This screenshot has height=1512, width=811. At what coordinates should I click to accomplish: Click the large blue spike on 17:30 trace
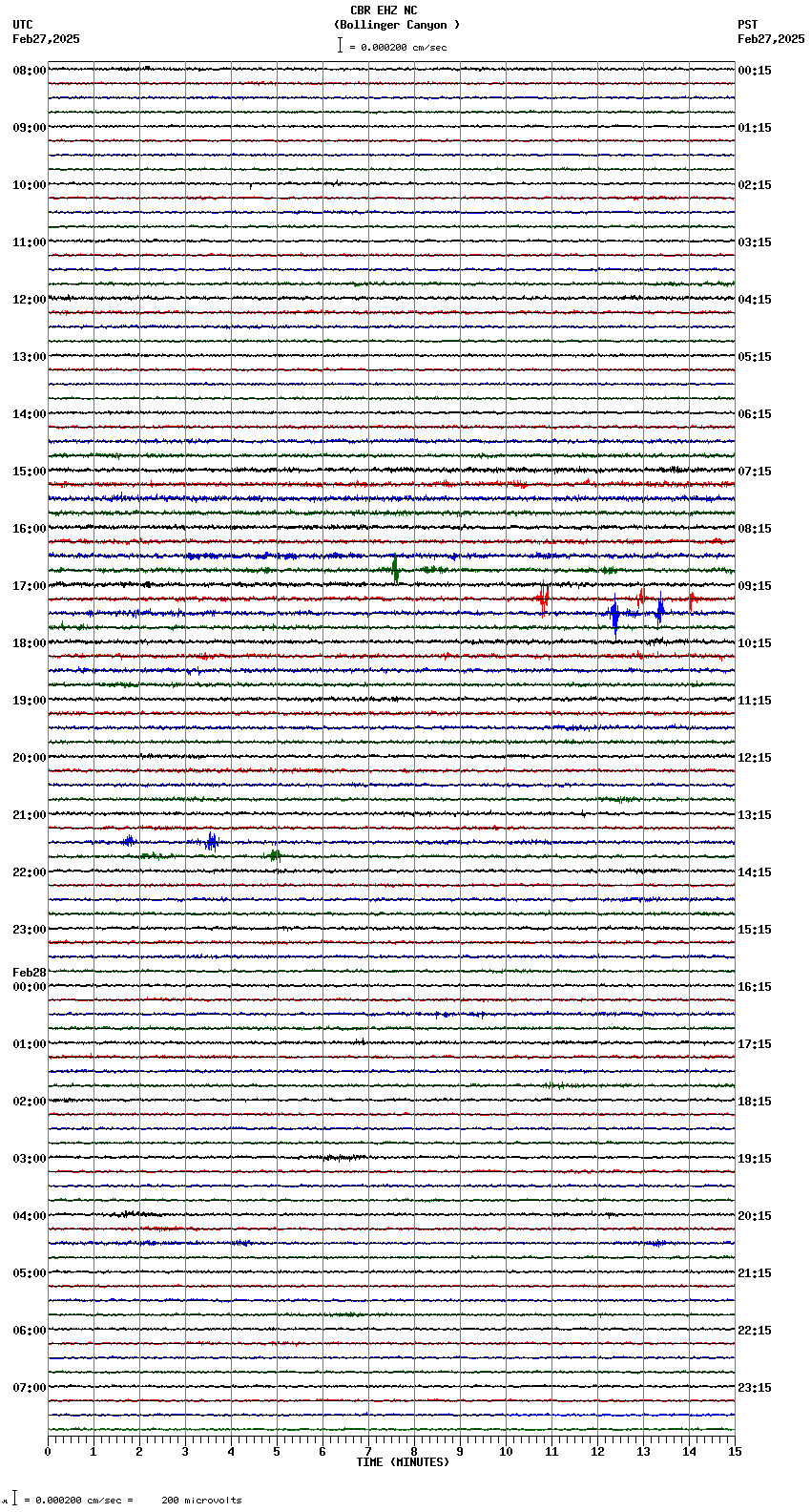tap(614, 616)
